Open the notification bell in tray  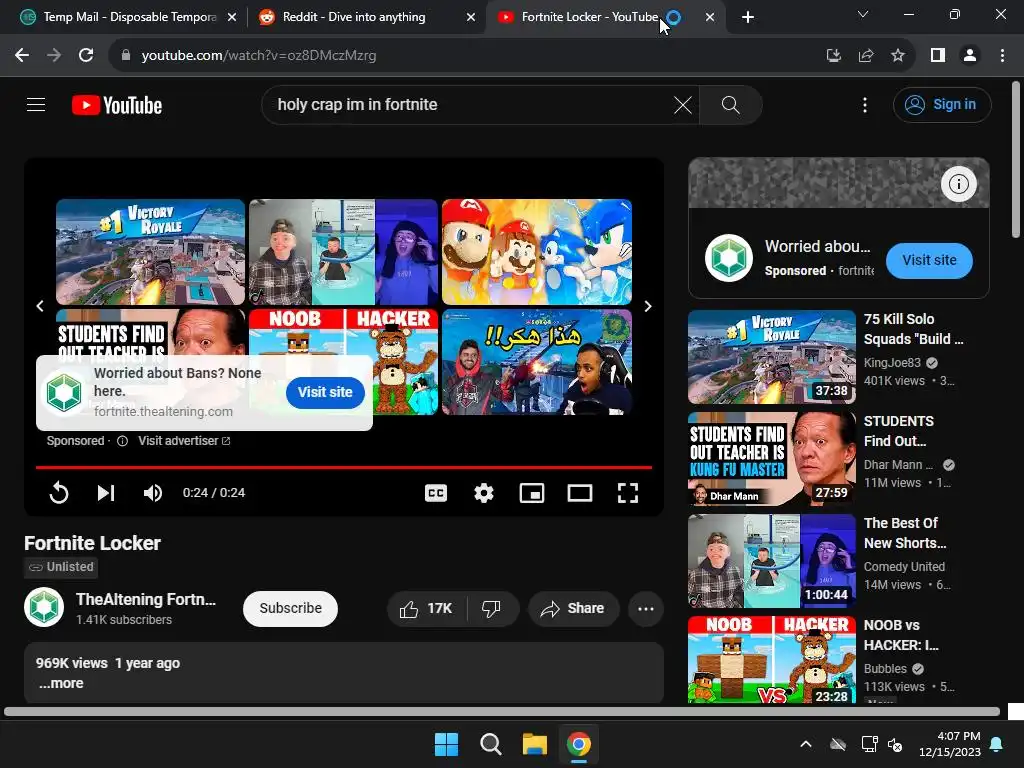pyautogui.click(x=997, y=744)
